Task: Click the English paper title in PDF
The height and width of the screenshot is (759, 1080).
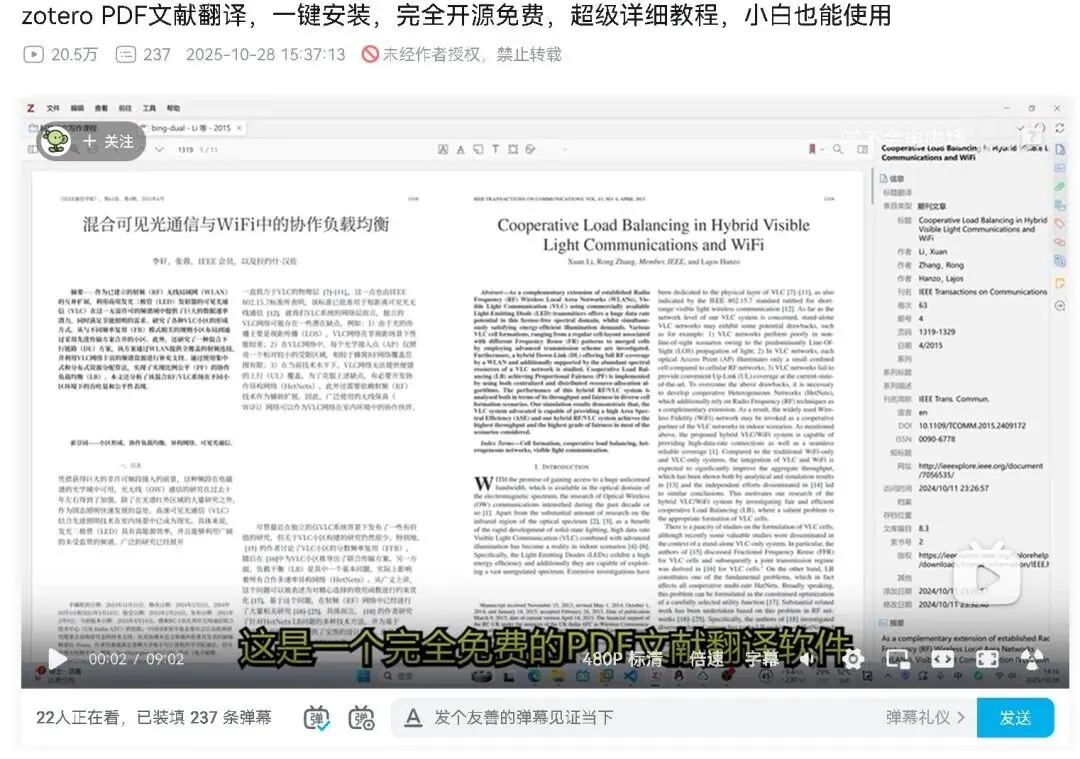Action: [x=653, y=235]
